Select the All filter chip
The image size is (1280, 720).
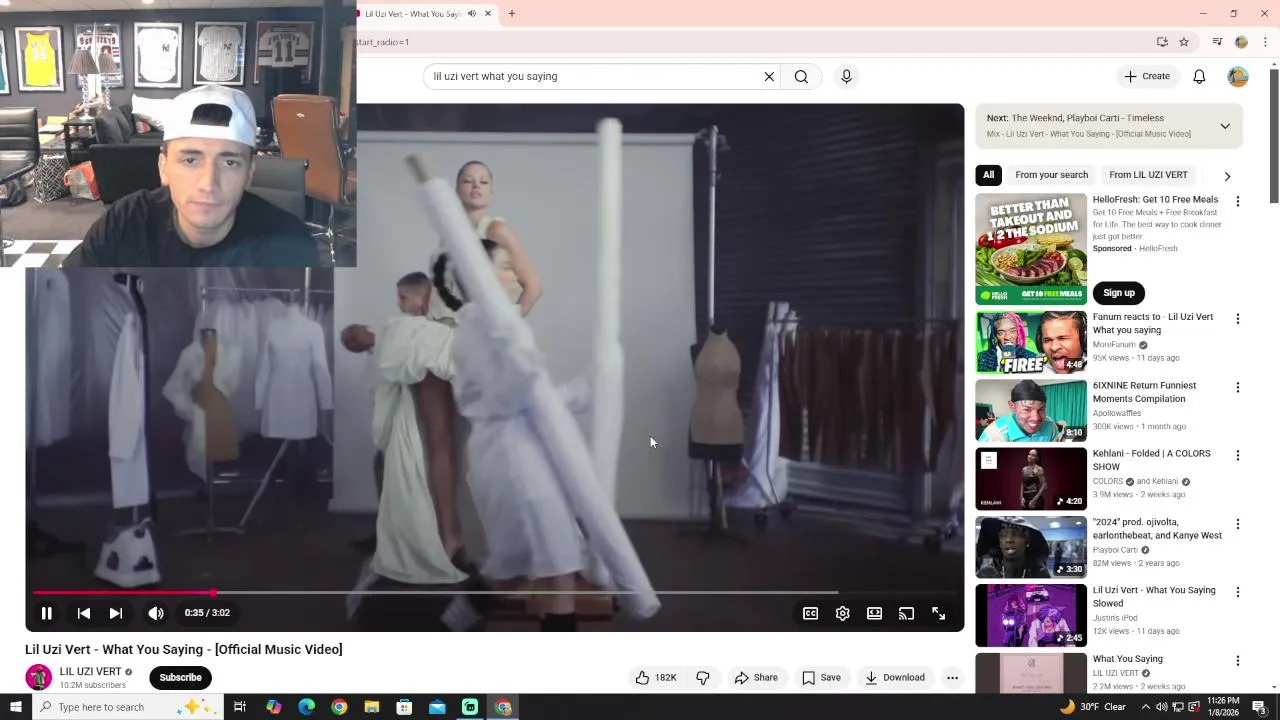(x=988, y=175)
